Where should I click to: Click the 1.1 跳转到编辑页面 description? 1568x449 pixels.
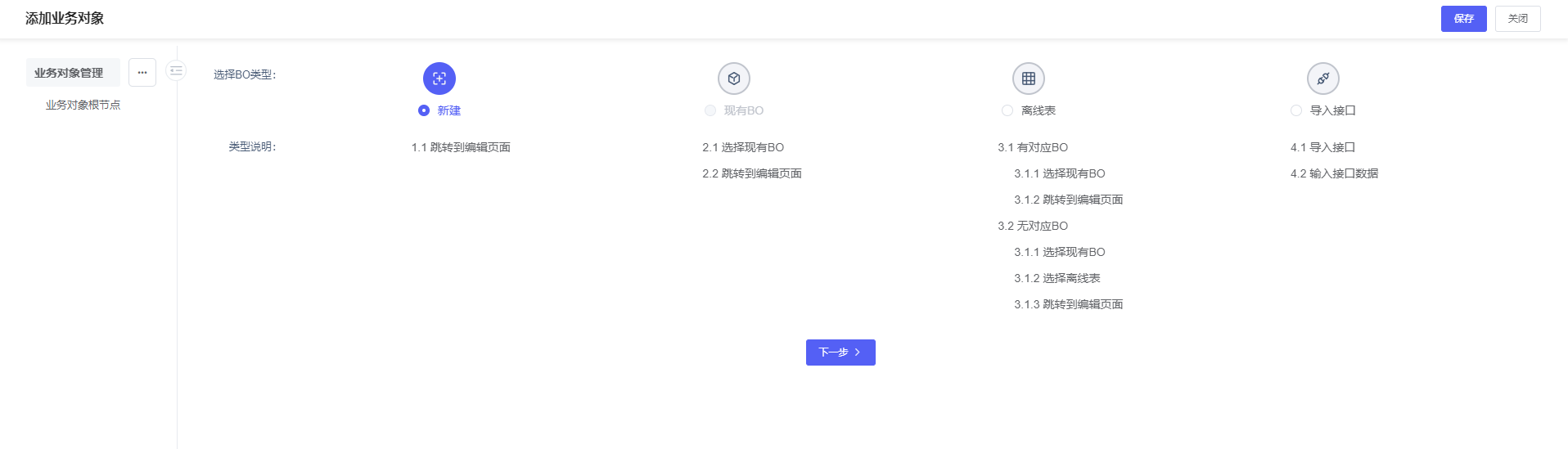(x=461, y=147)
